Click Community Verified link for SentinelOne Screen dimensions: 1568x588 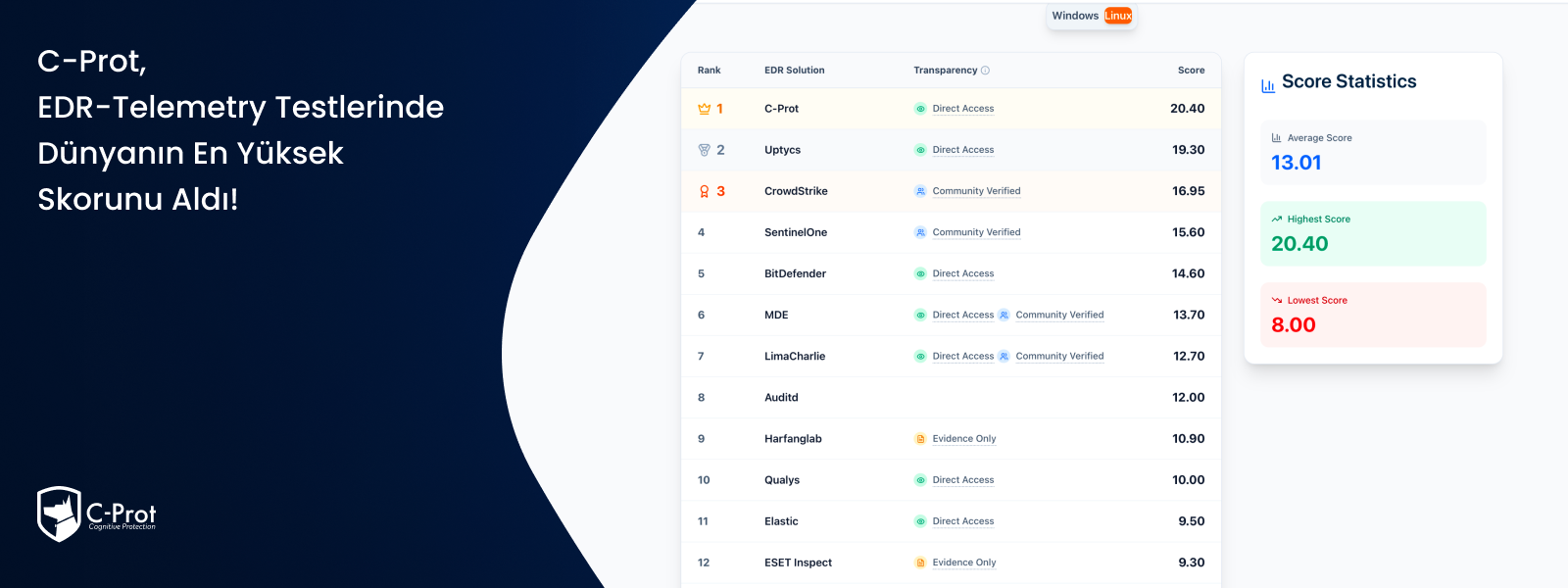tap(976, 232)
